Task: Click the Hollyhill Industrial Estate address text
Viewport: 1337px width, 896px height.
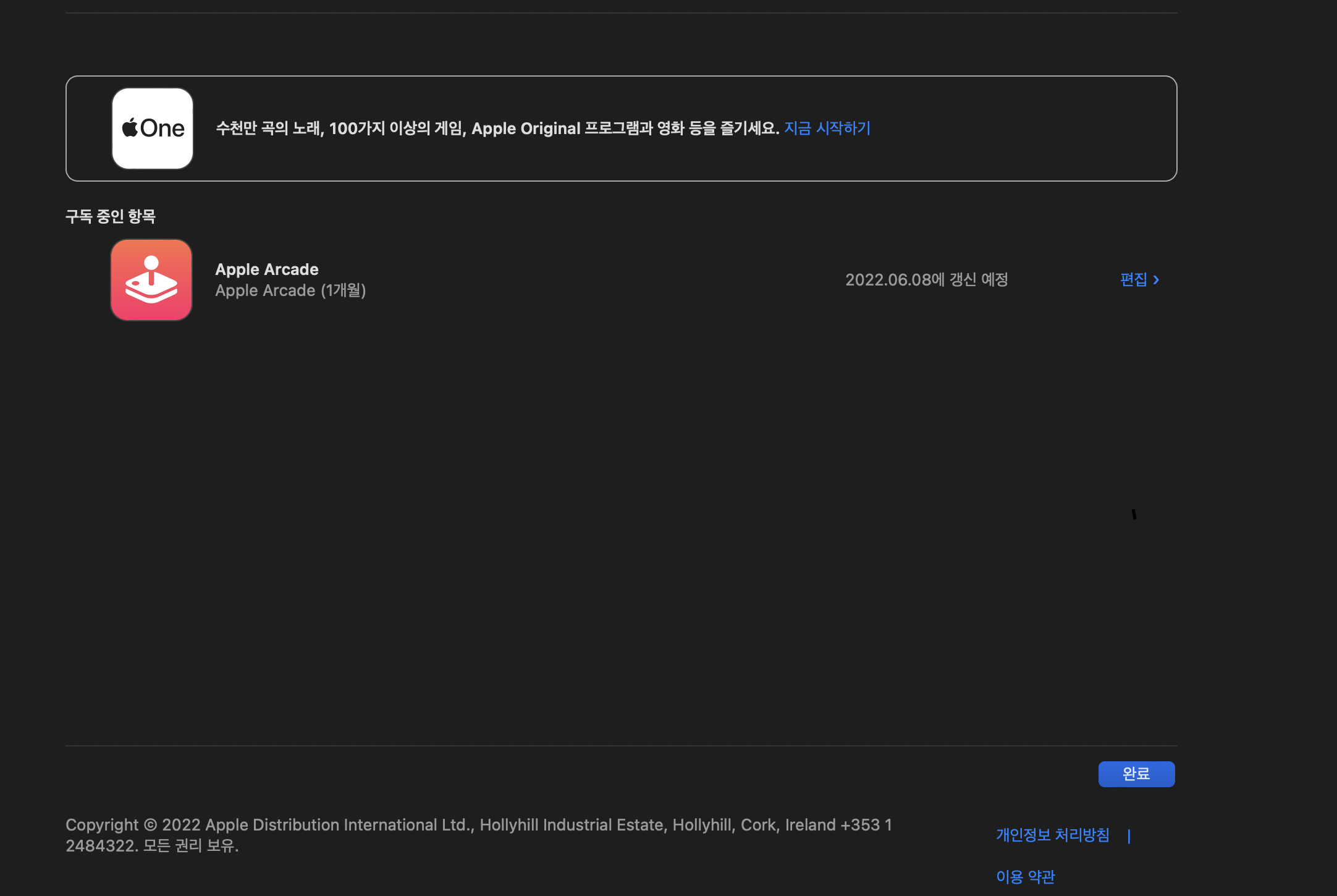Action: (x=573, y=825)
